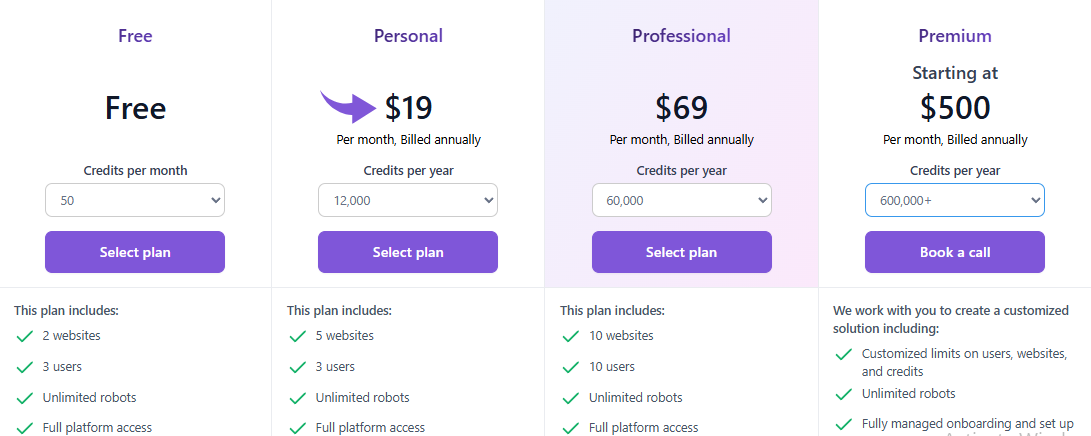Click checkmark icon next to '2 websites'
This screenshot has width=1091, height=436.
(25, 336)
